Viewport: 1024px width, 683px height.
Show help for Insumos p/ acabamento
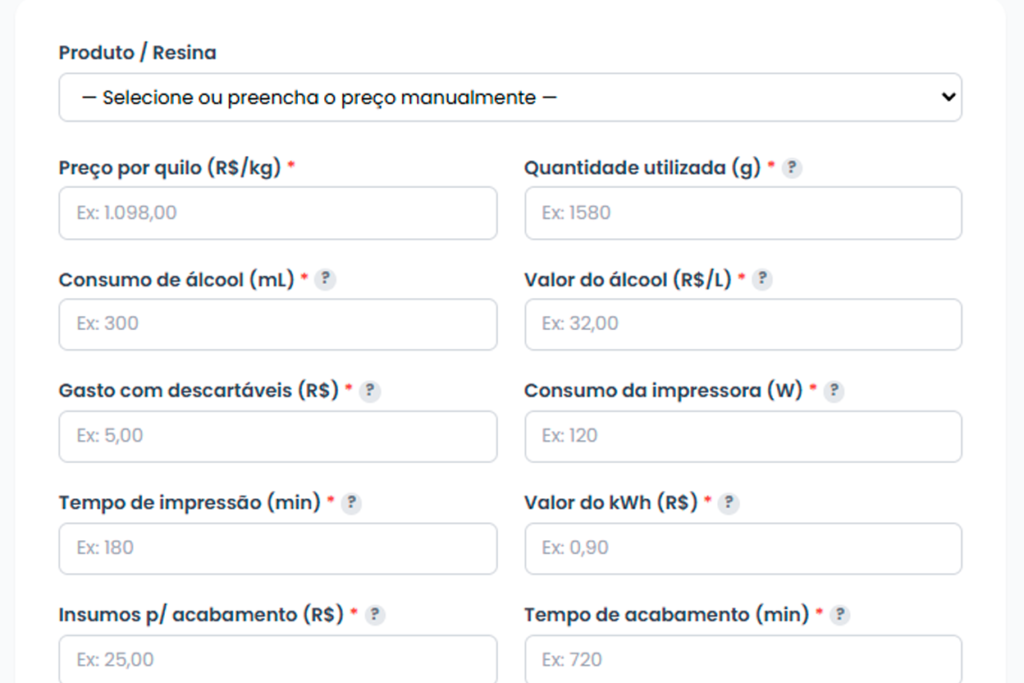tap(374, 616)
